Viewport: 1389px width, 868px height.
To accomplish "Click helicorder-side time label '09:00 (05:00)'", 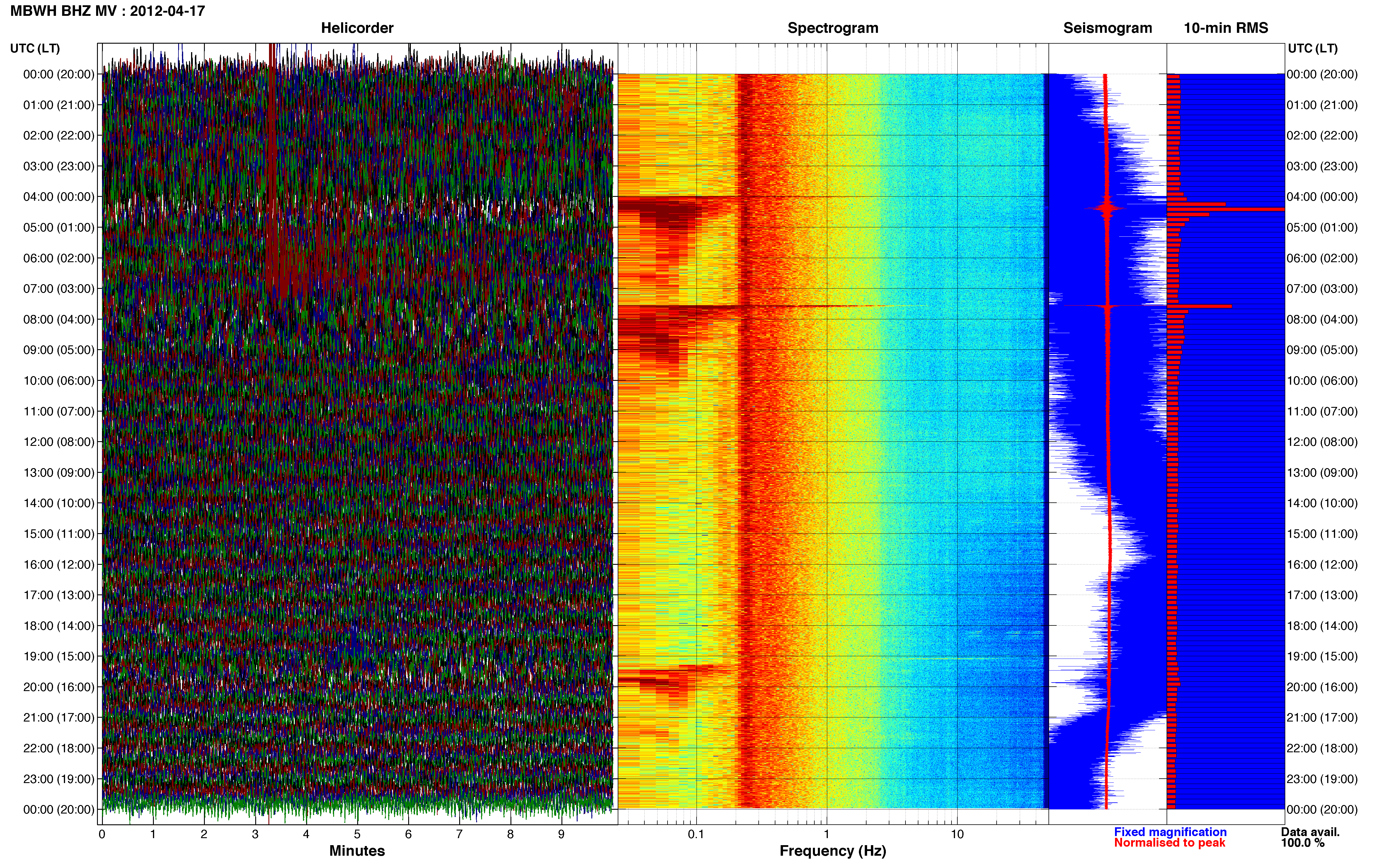I will pyautogui.click(x=59, y=350).
